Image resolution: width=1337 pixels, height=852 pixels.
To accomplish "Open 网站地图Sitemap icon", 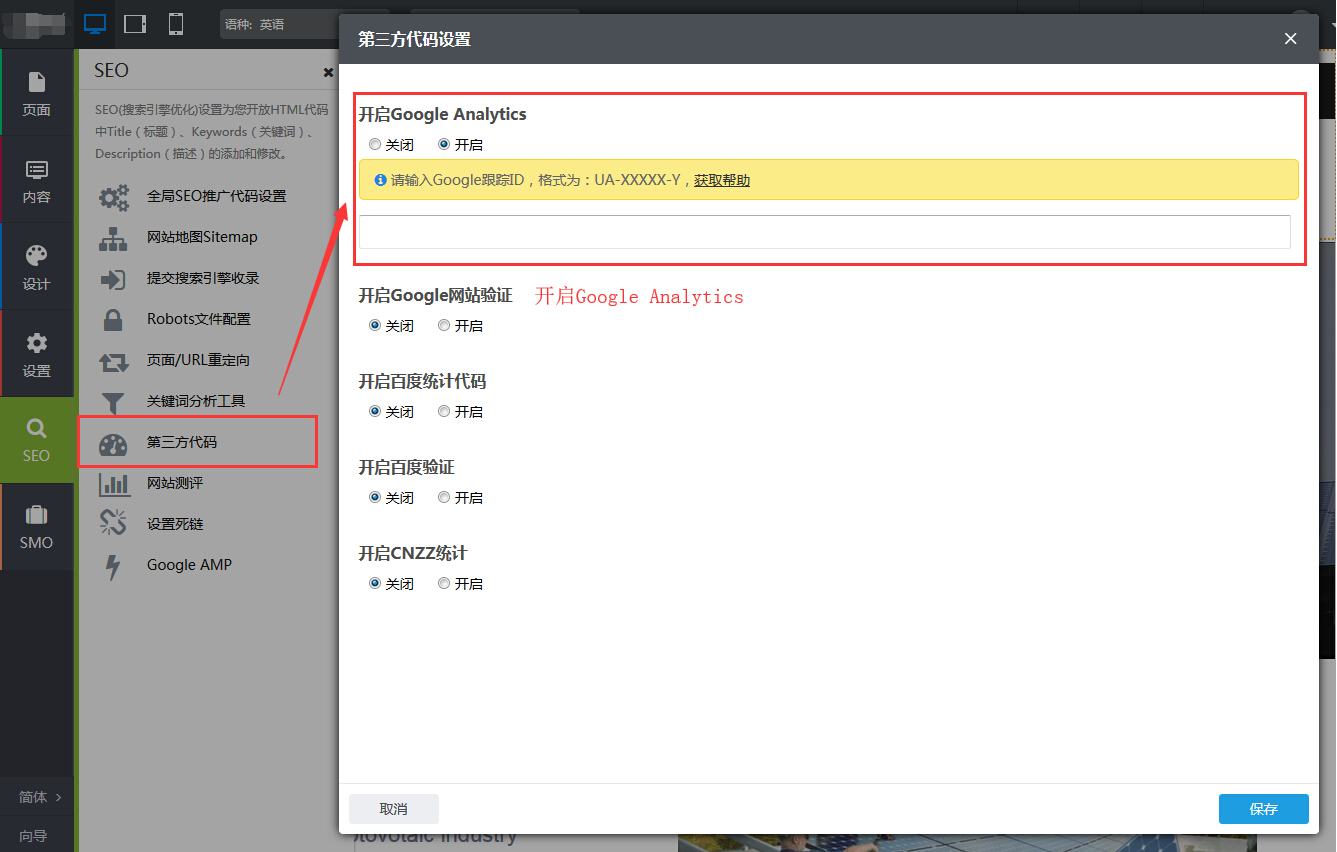I will (113, 238).
